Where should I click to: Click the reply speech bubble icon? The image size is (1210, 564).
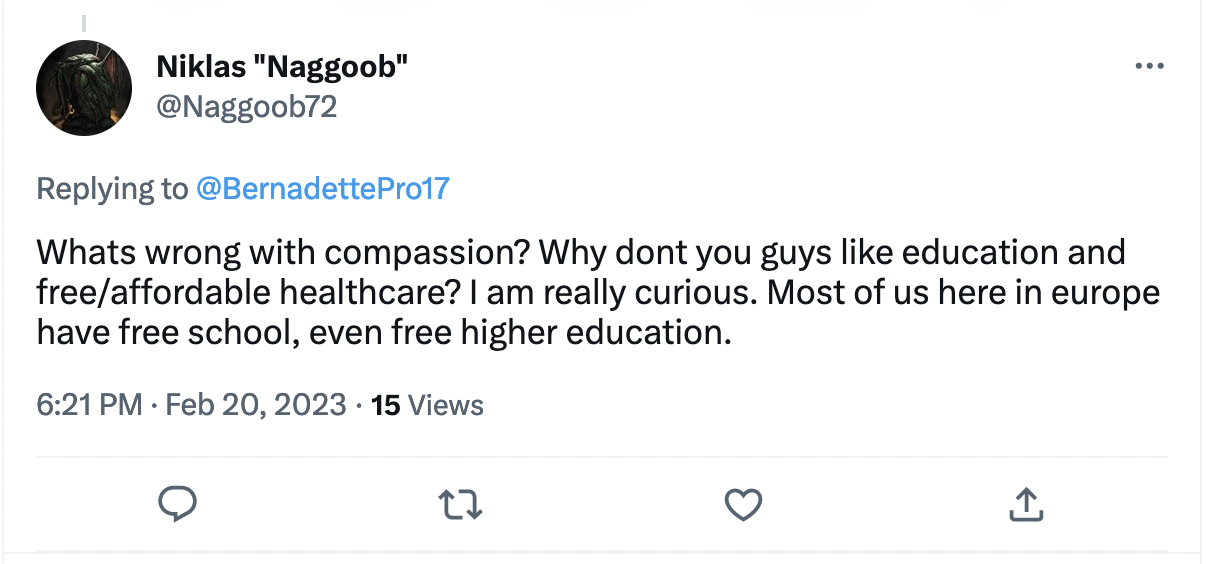tap(178, 505)
